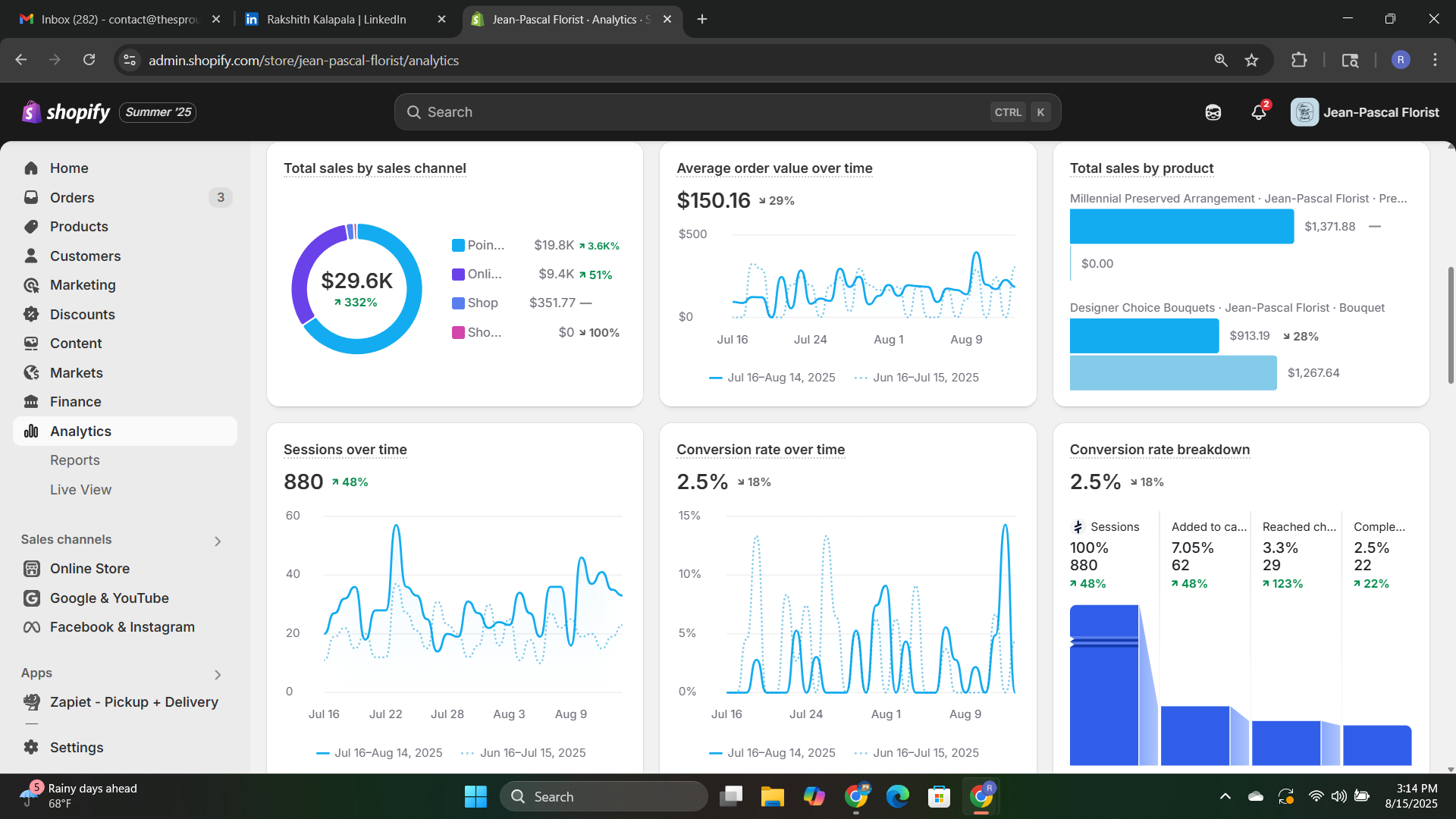
Task: Click the Sessions funnel bar
Action: coord(1104,685)
